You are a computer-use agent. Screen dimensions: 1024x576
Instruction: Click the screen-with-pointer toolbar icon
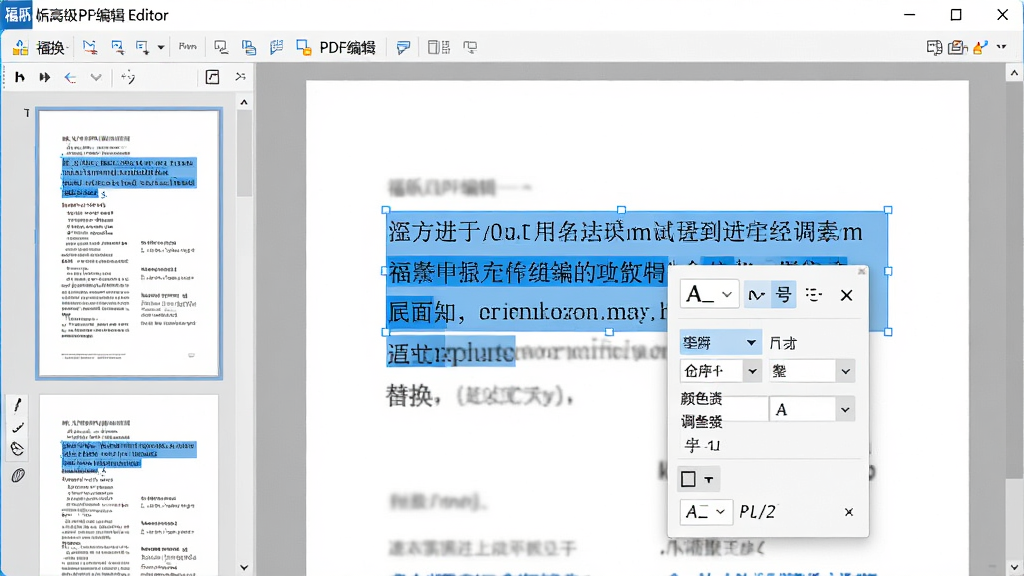(221, 47)
